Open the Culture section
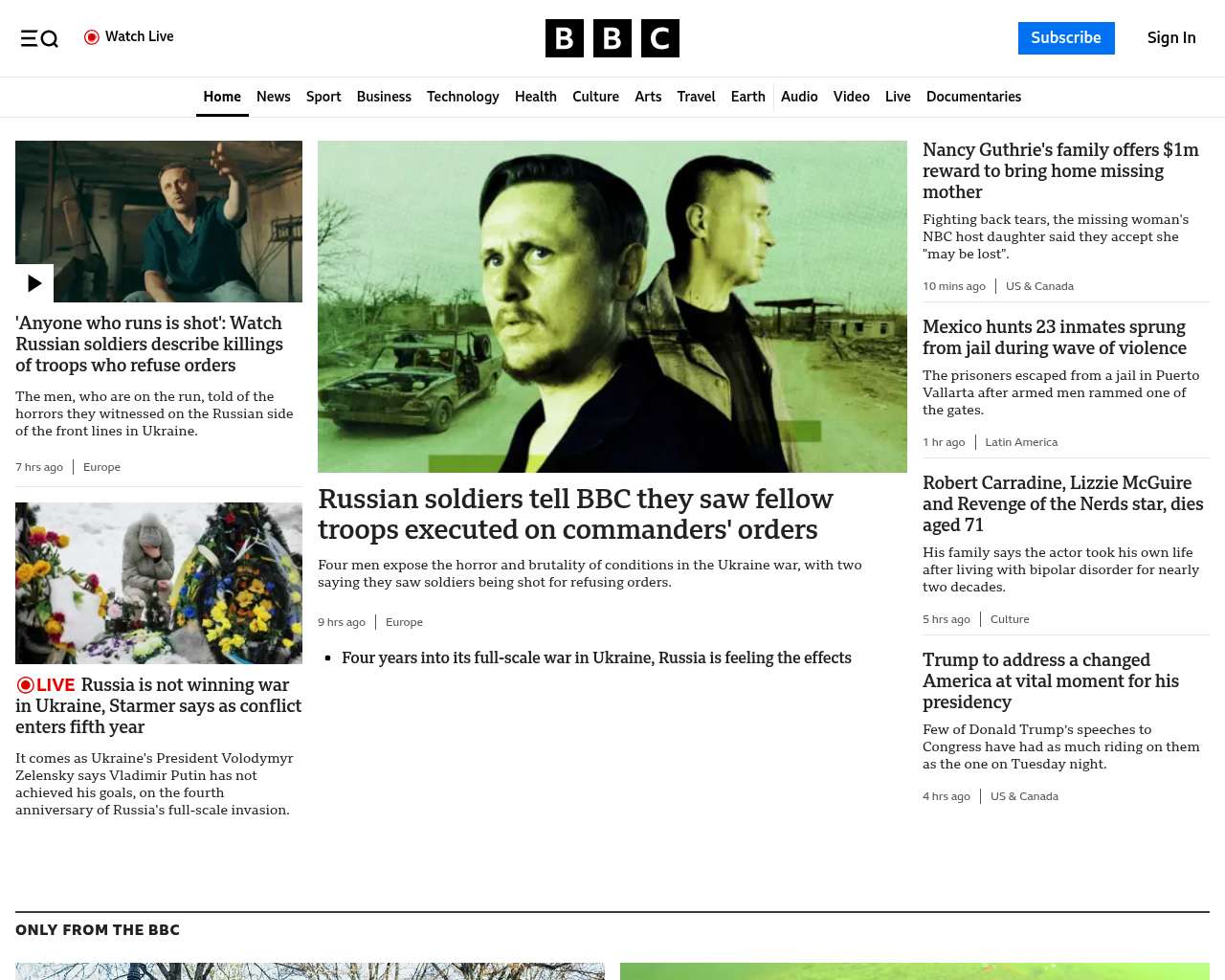The image size is (1225, 980). tap(595, 97)
